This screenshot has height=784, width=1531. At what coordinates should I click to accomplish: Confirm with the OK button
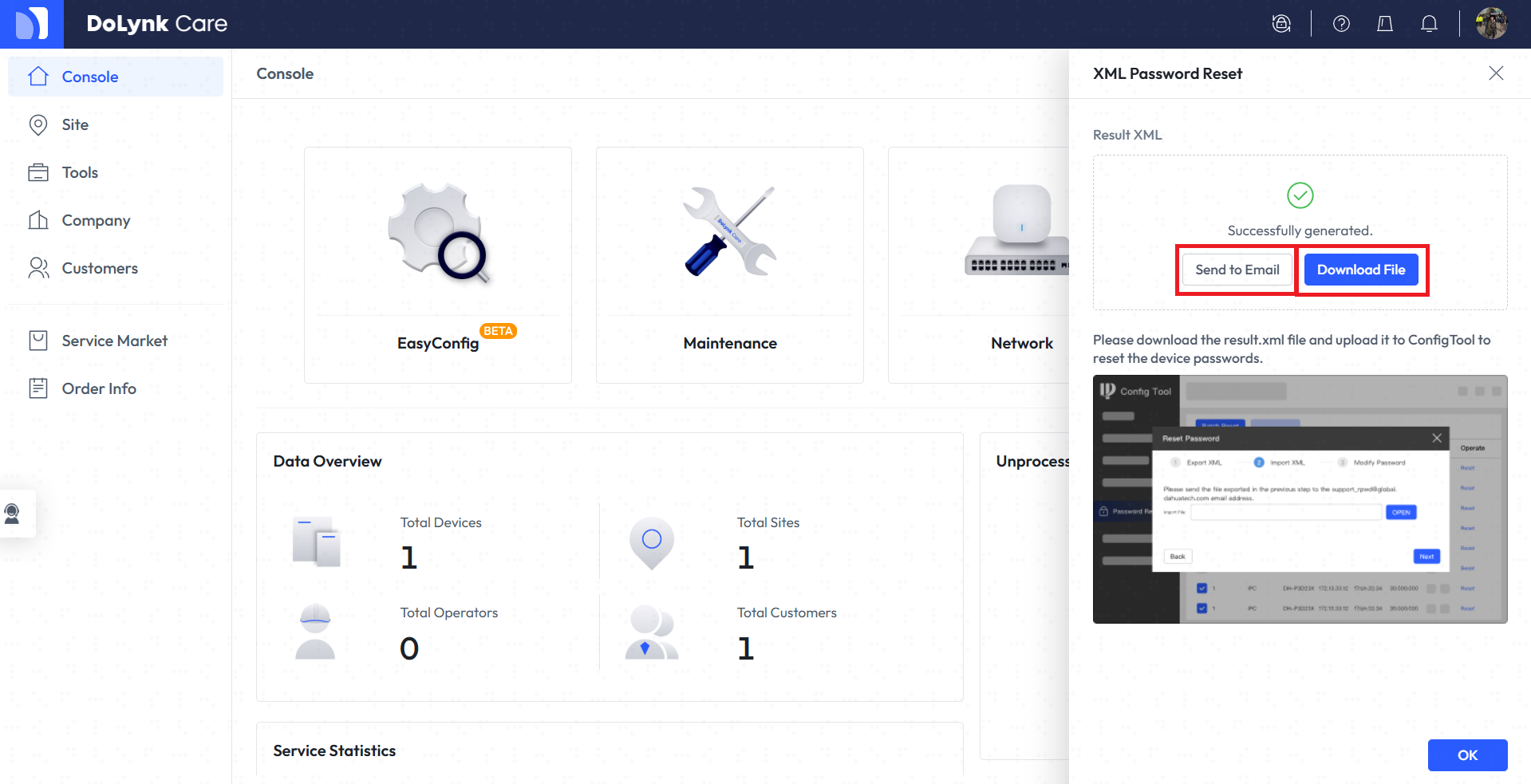[x=1467, y=755]
